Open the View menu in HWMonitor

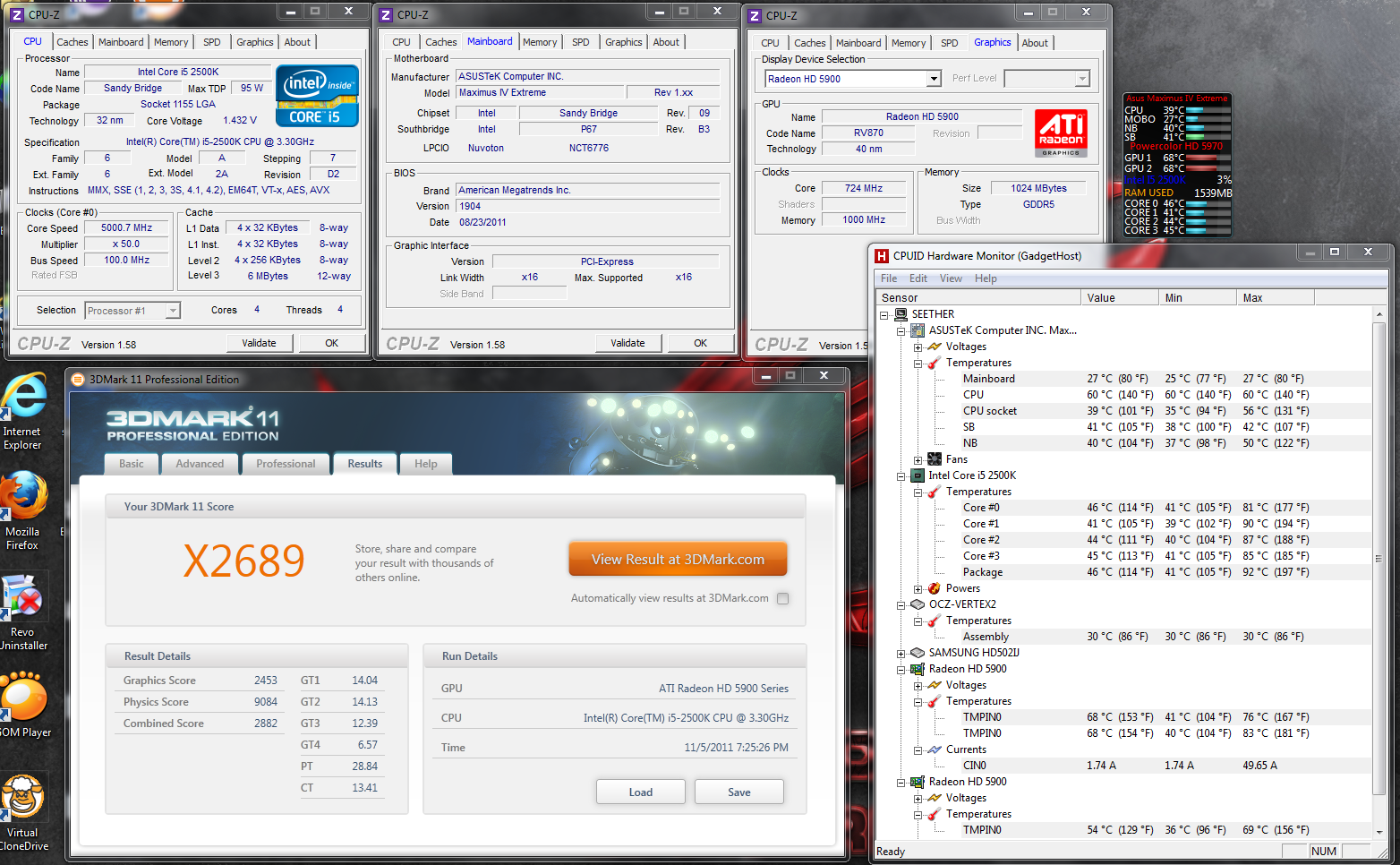[x=951, y=278]
